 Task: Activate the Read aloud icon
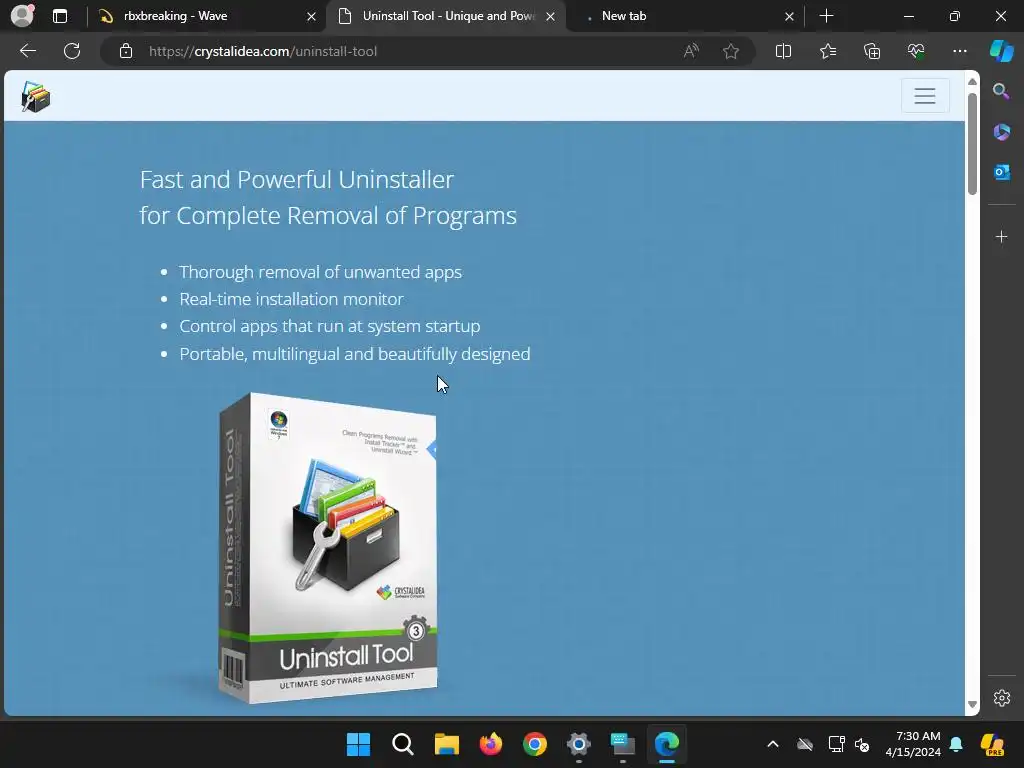click(691, 51)
